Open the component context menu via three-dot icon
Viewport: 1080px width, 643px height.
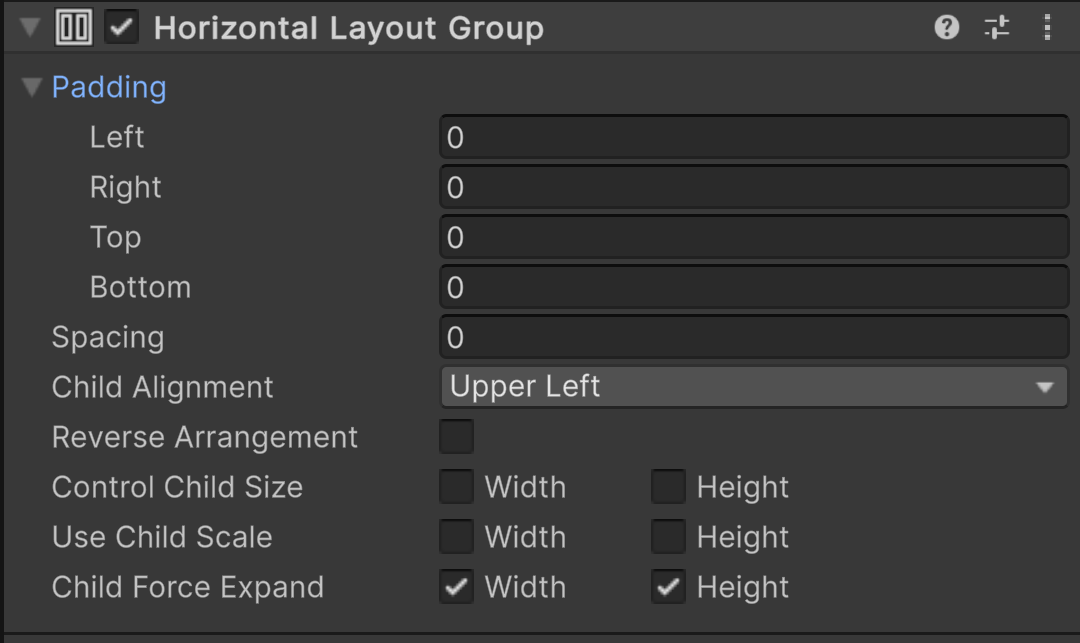[x=1047, y=27]
